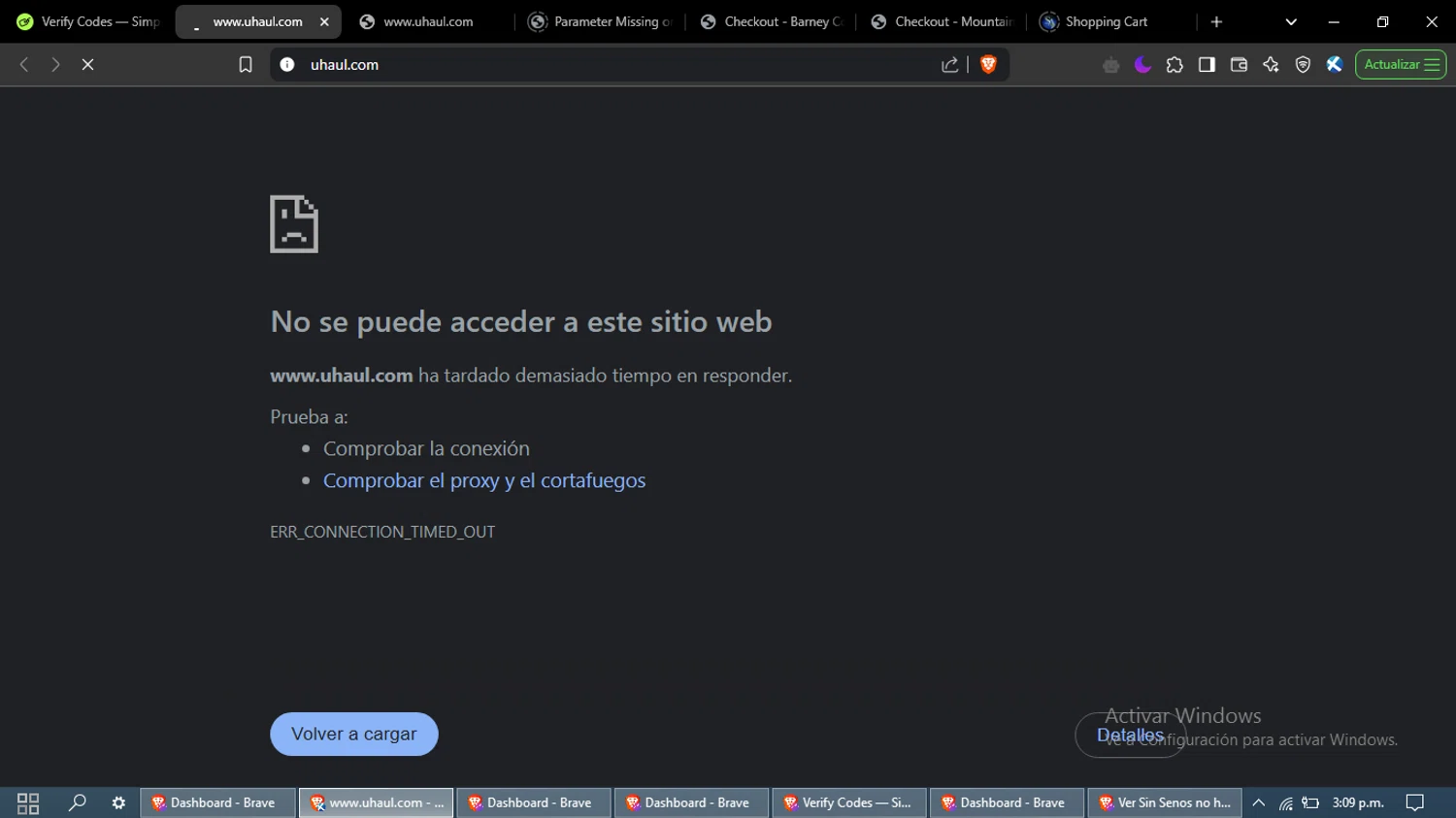Click 'Comprobar la conexión' list item
This screenshot has width=1456, height=818.
(426, 448)
